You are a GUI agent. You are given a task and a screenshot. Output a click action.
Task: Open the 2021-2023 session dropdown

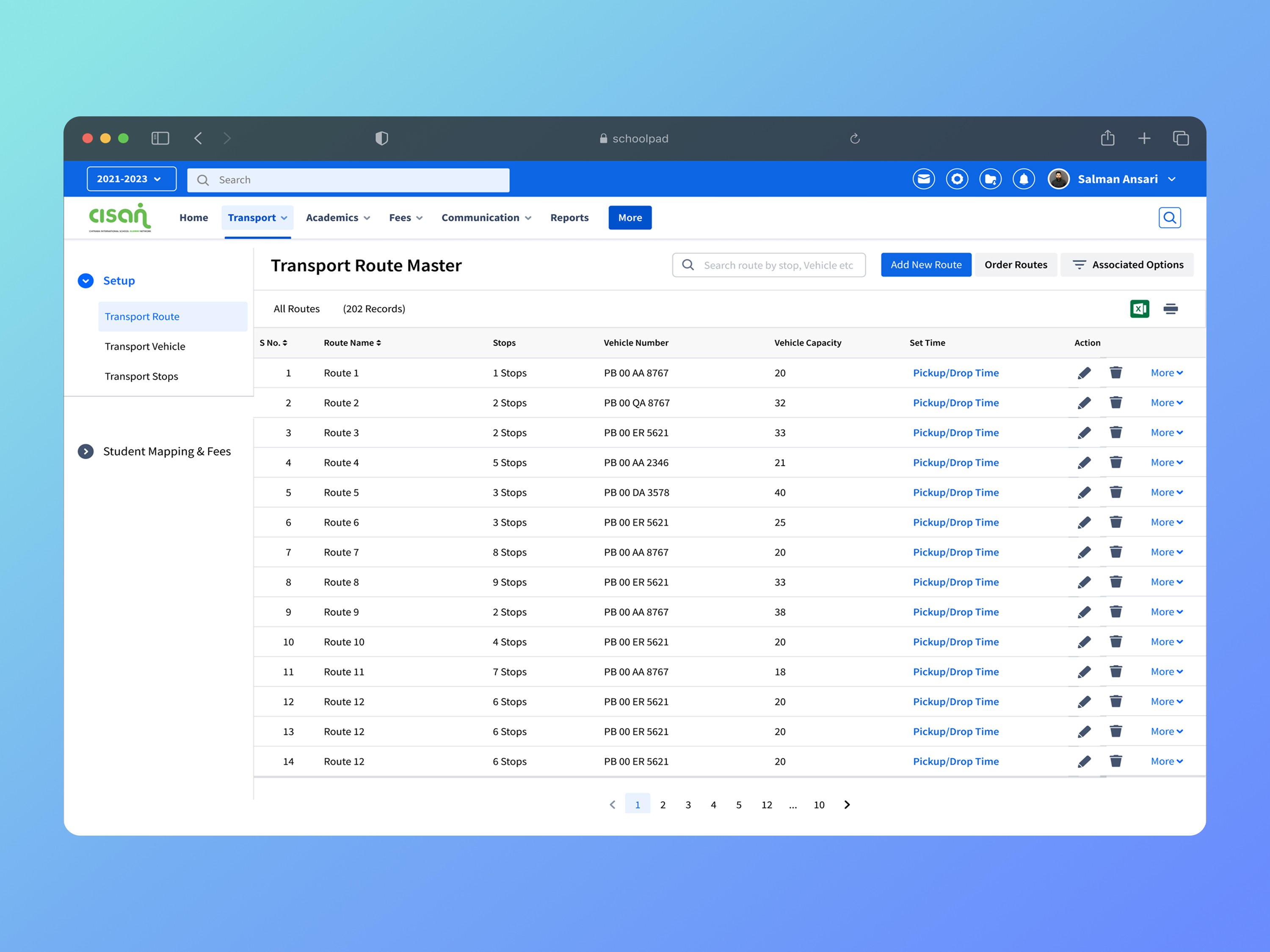[x=131, y=179]
